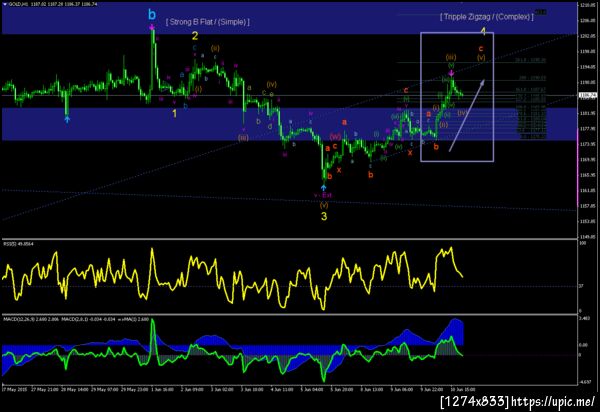This screenshot has width=600, height=412.
Task: Click the yellow wave '4' label
Action: click(483, 31)
